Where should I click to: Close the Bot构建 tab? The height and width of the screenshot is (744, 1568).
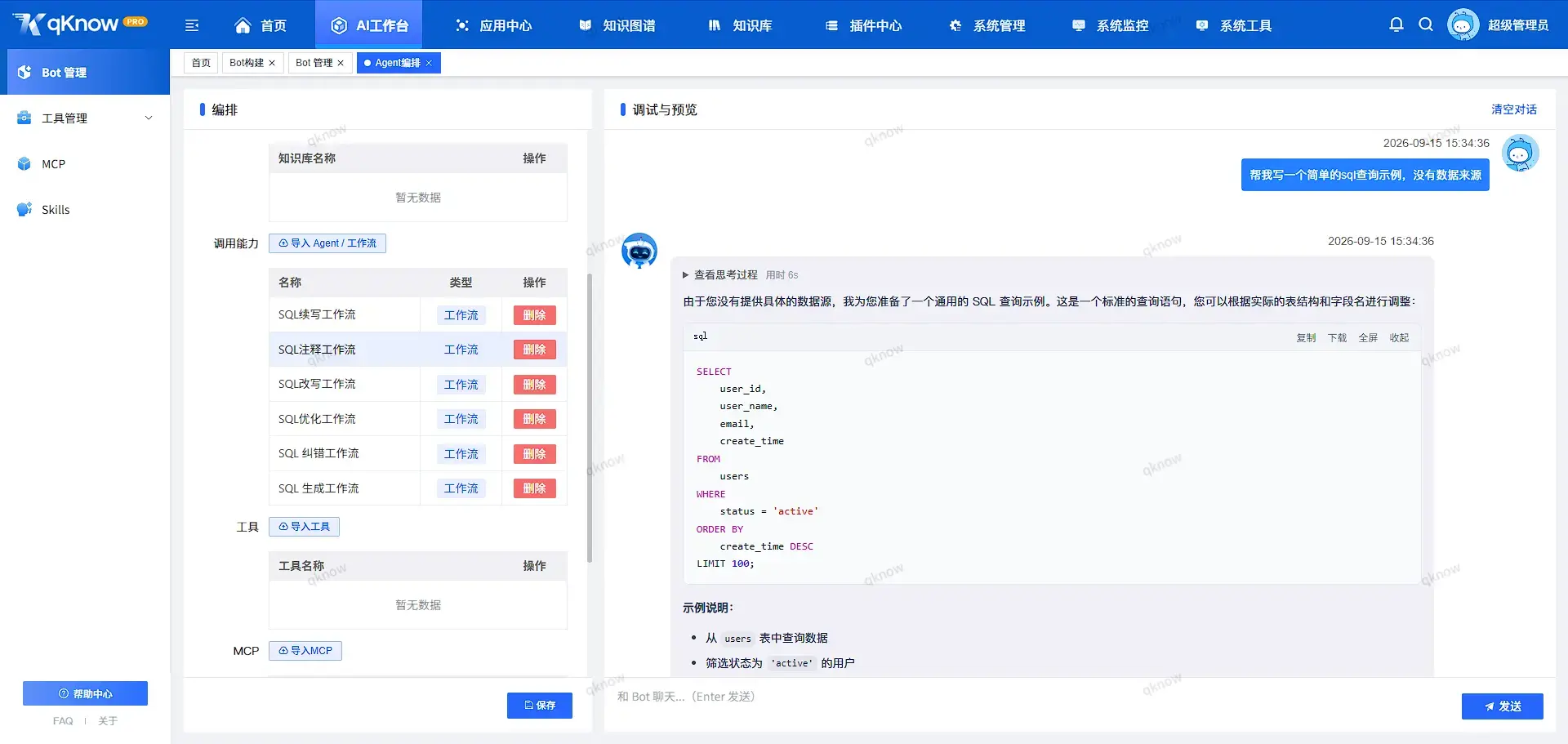[272, 63]
